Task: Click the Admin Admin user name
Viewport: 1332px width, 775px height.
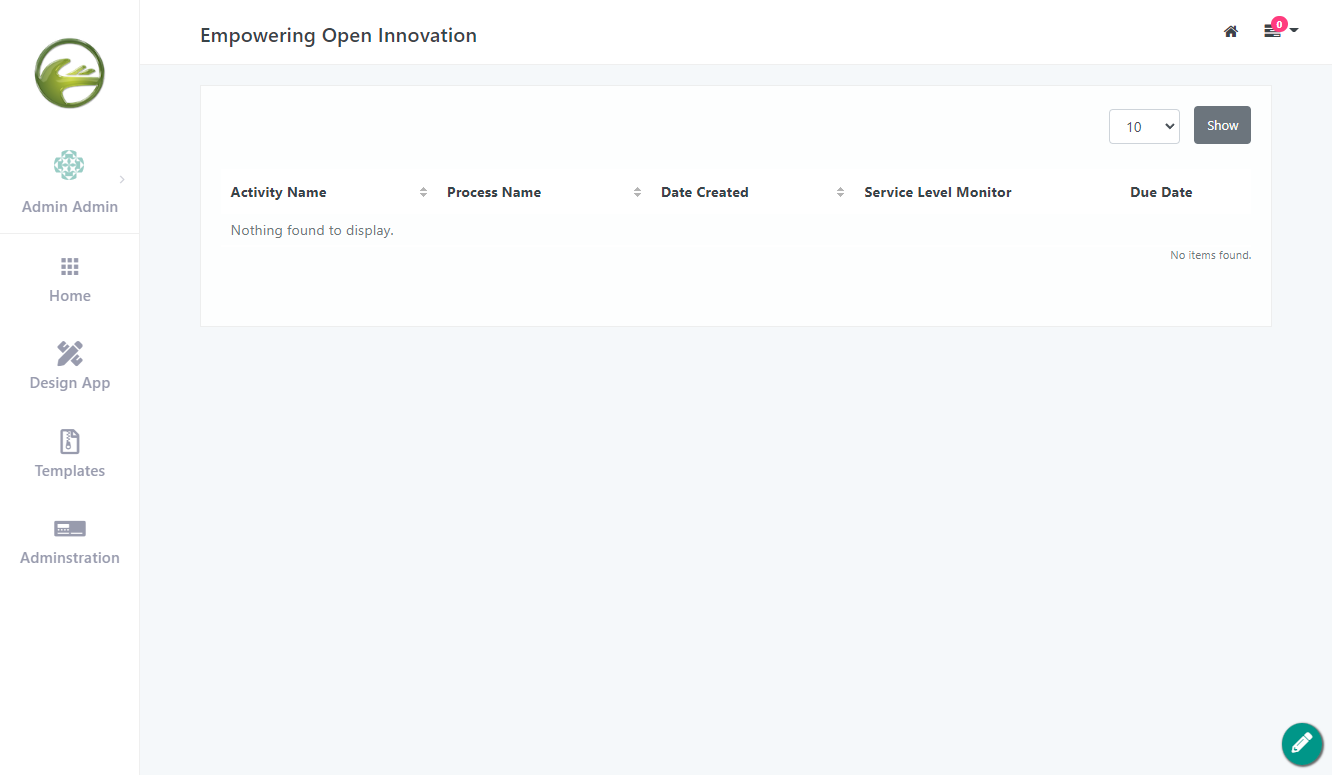Action: pyautogui.click(x=70, y=207)
